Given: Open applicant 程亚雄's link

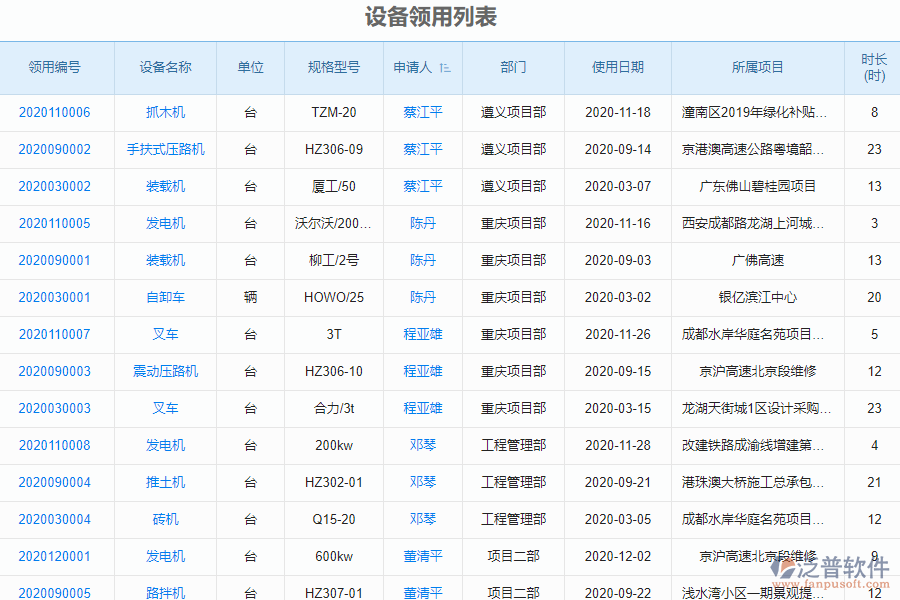Looking at the screenshot, I should click(x=423, y=334).
